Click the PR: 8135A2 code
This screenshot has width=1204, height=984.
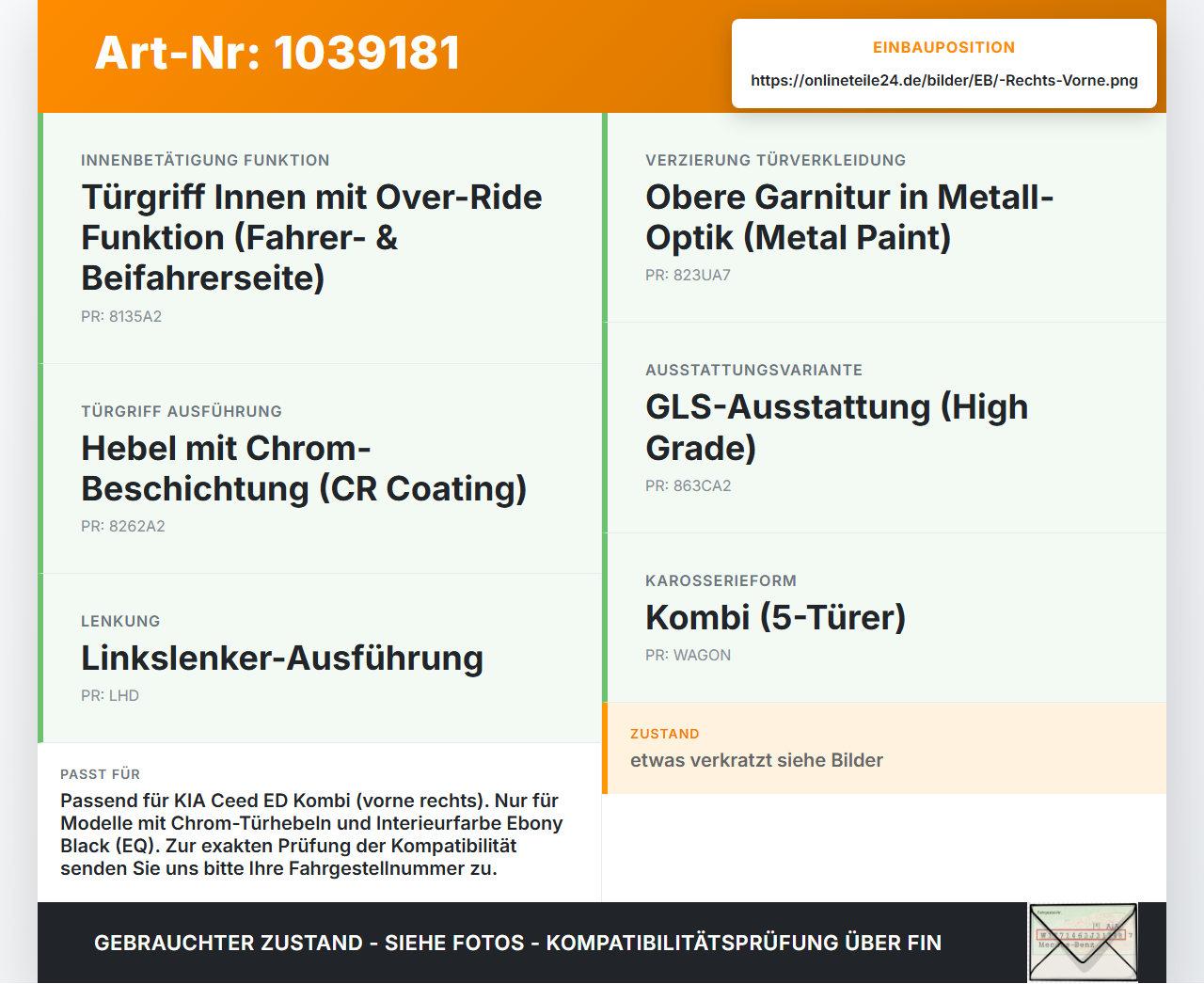point(121,316)
